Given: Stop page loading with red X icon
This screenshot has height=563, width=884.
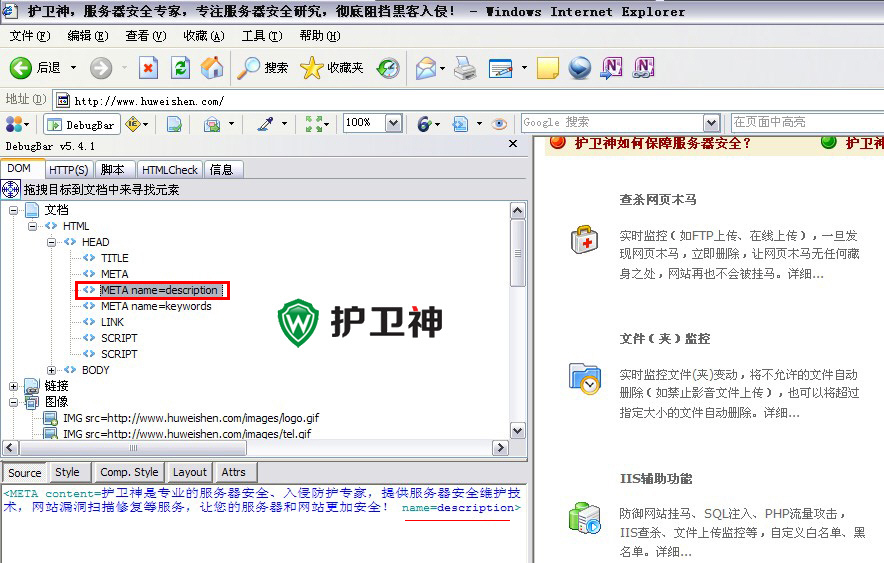Looking at the screenshot, I should click(x=148, y=68).
